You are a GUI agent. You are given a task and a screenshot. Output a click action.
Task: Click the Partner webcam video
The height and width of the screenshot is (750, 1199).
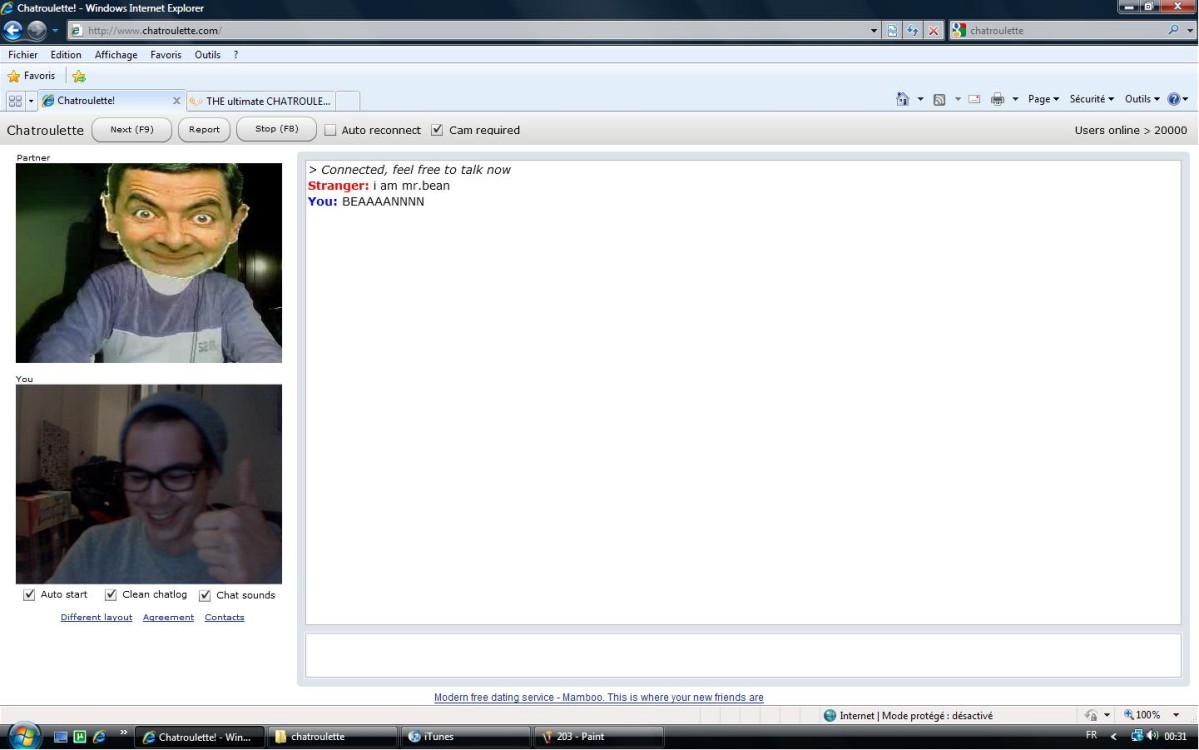click(149, 263)
